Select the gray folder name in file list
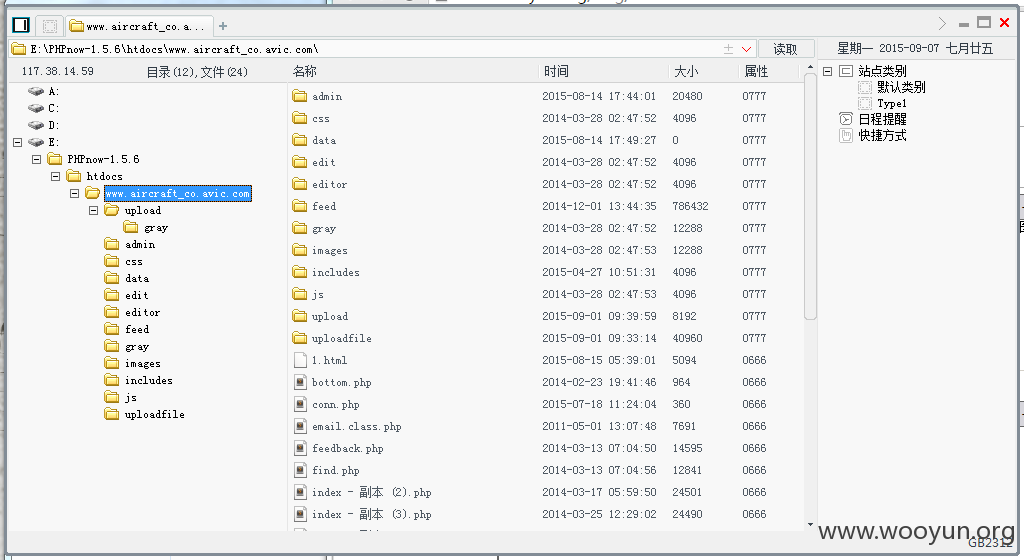This screenshot has width=1024, height=560. [x=324, y=228]
